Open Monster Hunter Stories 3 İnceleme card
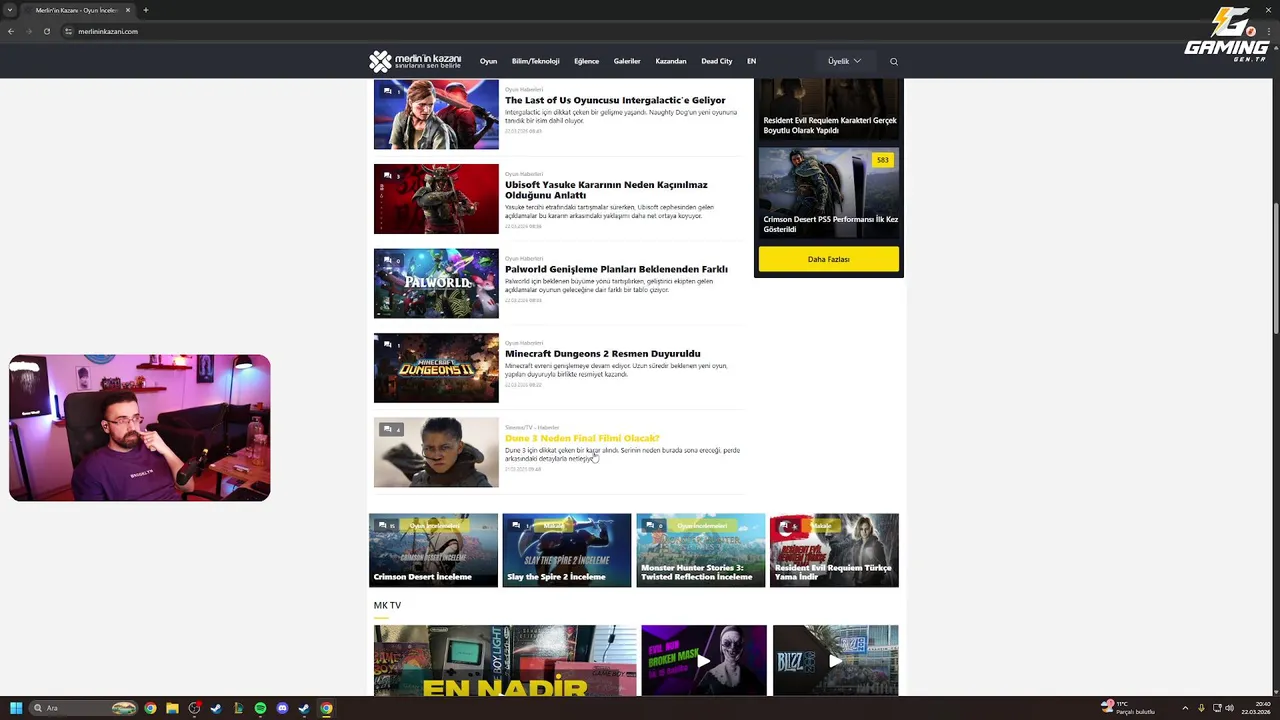This screenshot has height=720, width=1280. (701, 550)
